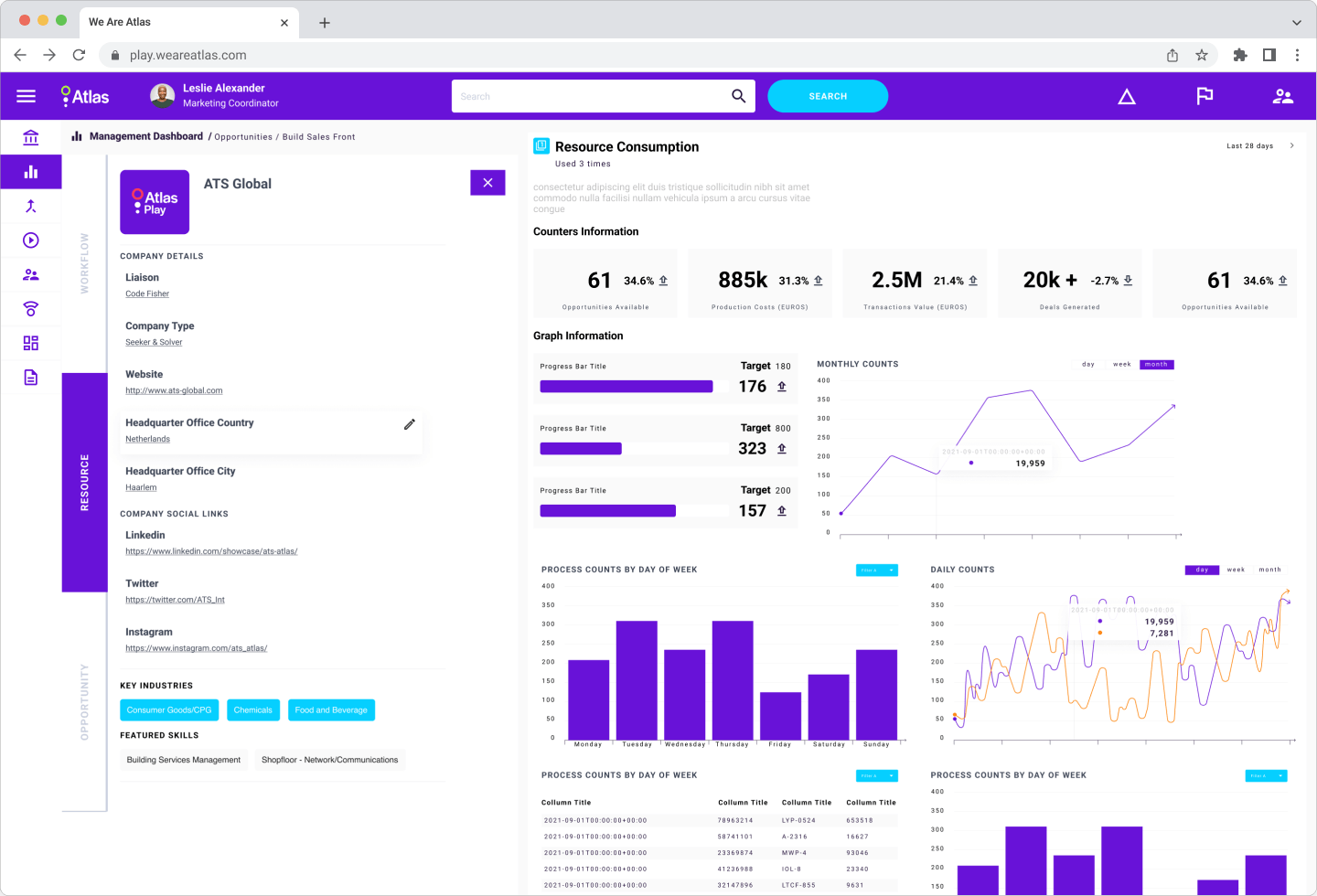Screen dimensions: 1317x896
Task: Open browser tab list chevron
Action: [1296, 22]
